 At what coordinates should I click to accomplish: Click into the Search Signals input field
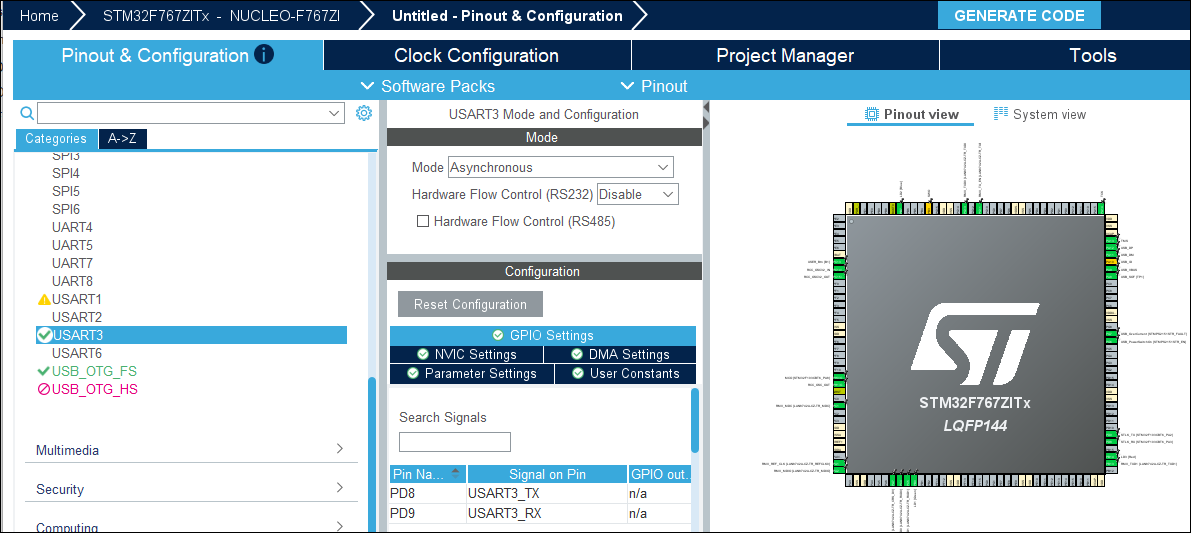pyautogui.click(x=454, y=442)
